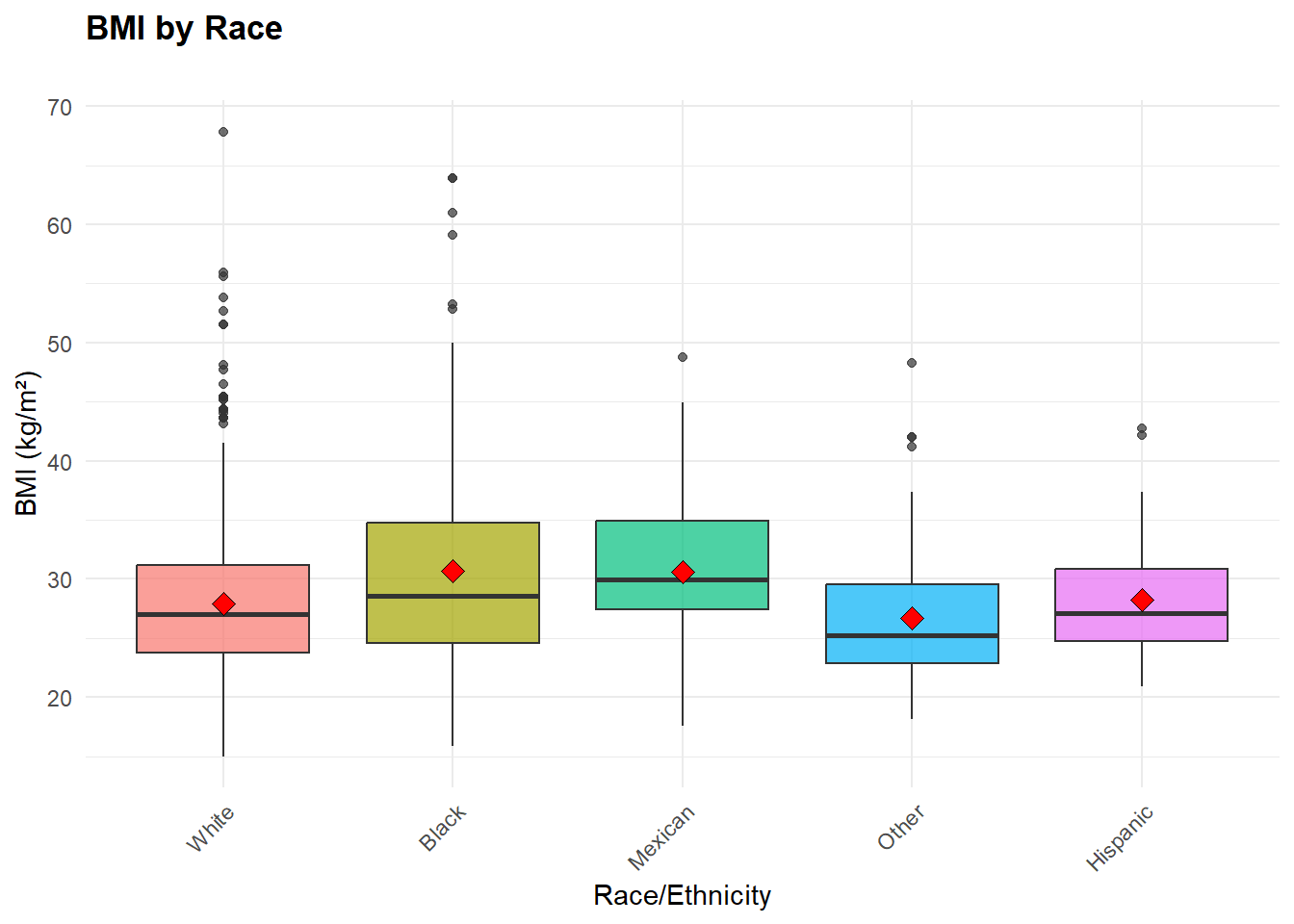Image resolution: width=1294 pixels, height=924 pixels.
Task: Click the red mean diamond for Black
Action: [453, 572]
